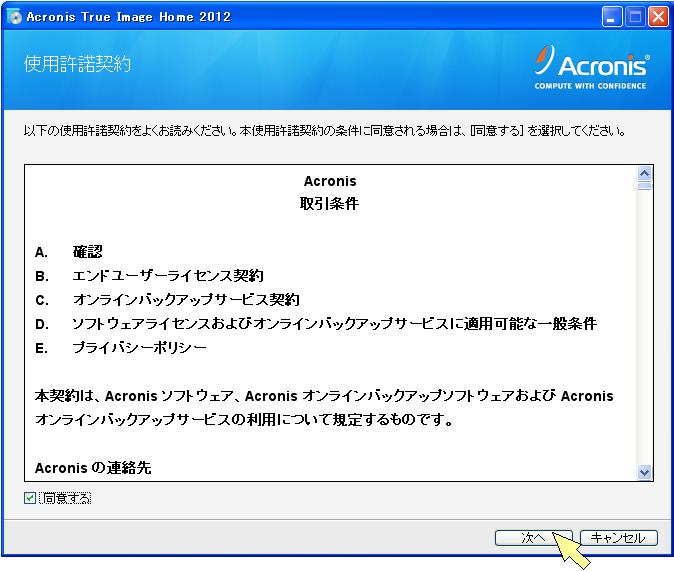Screen dimensions: 674x571
Task: Minimize the Acronis True Image Home window
Action: coord(612,18)
